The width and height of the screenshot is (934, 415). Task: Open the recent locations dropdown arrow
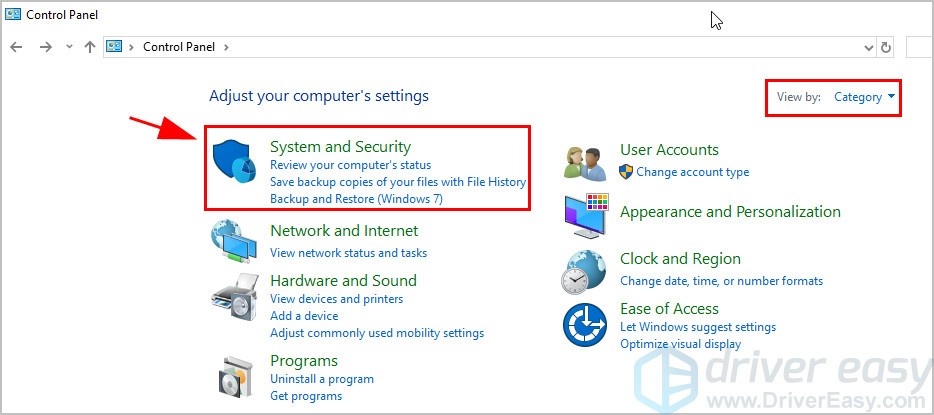pyautogui.click(x=70, y=47)
